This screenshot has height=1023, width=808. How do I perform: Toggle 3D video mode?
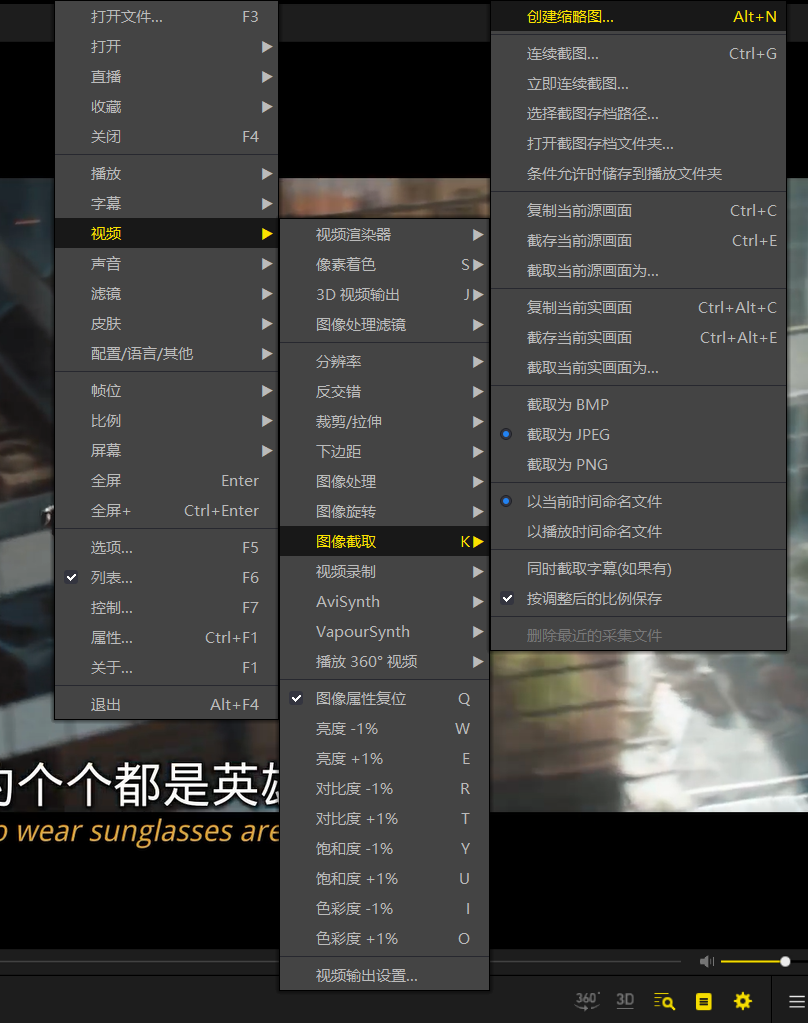[x=625, y=1000]
